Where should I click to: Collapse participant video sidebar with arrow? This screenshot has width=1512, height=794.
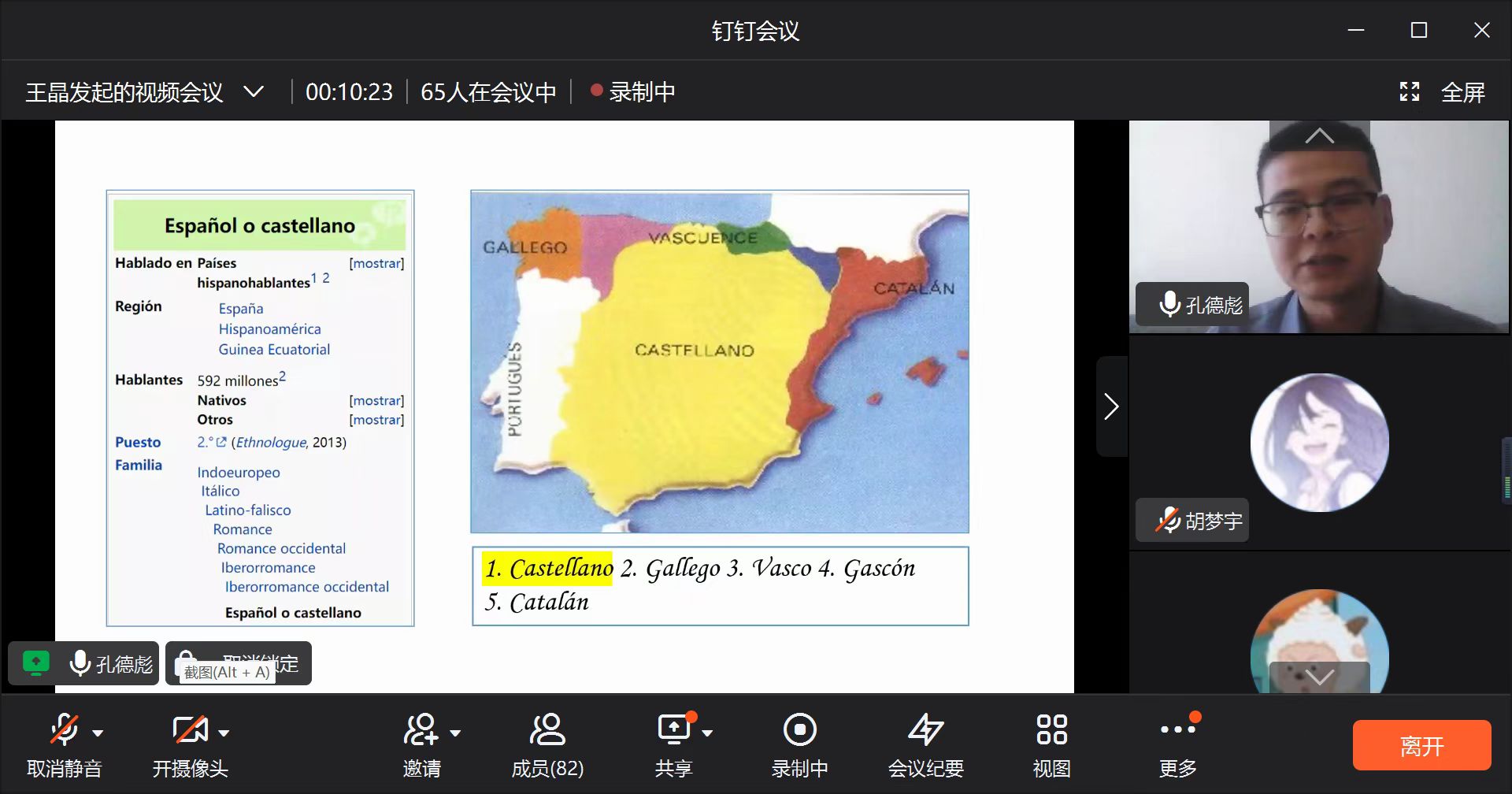pyautogui.click(x=1111, y=406)
